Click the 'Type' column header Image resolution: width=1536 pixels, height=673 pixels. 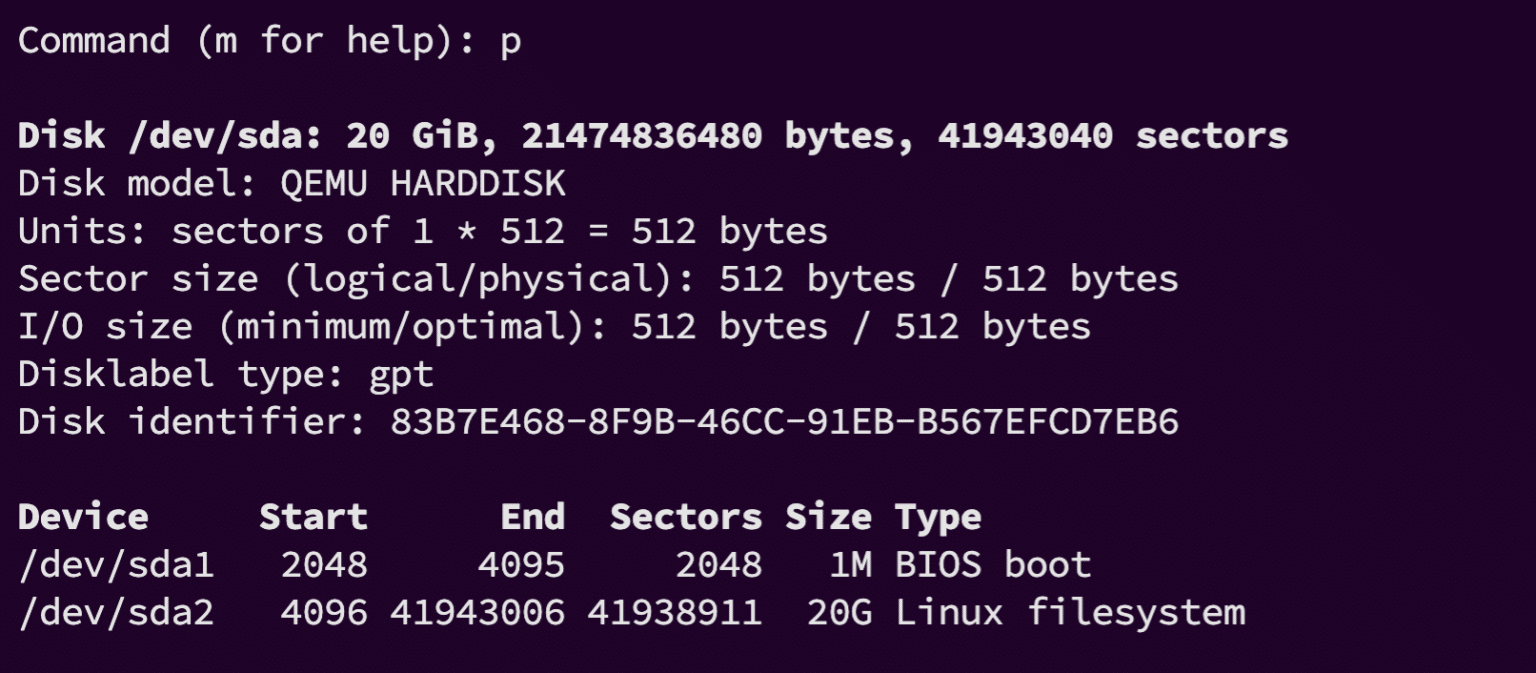[x=937, y=517]
